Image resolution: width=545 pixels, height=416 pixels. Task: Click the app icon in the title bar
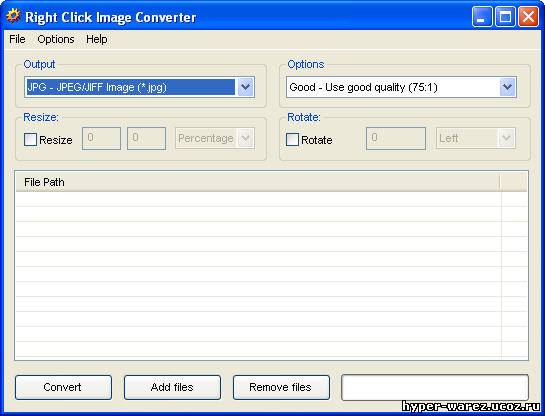pyautogui.click(x=13, y=16)
